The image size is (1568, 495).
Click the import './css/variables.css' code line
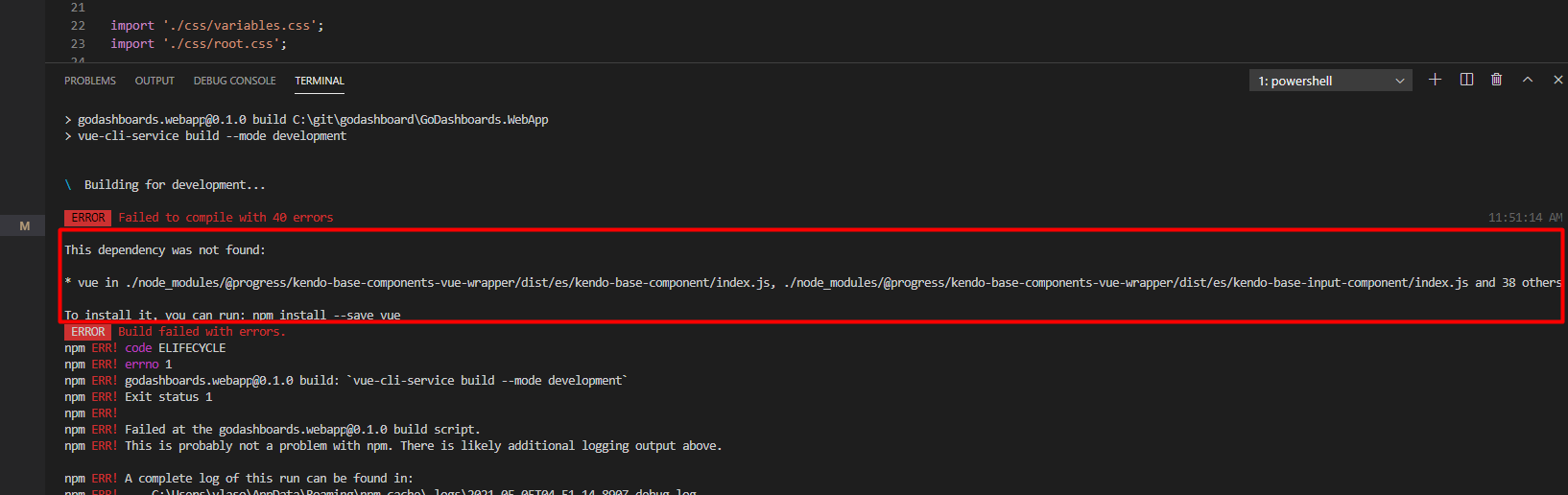(x=217, y=26)
